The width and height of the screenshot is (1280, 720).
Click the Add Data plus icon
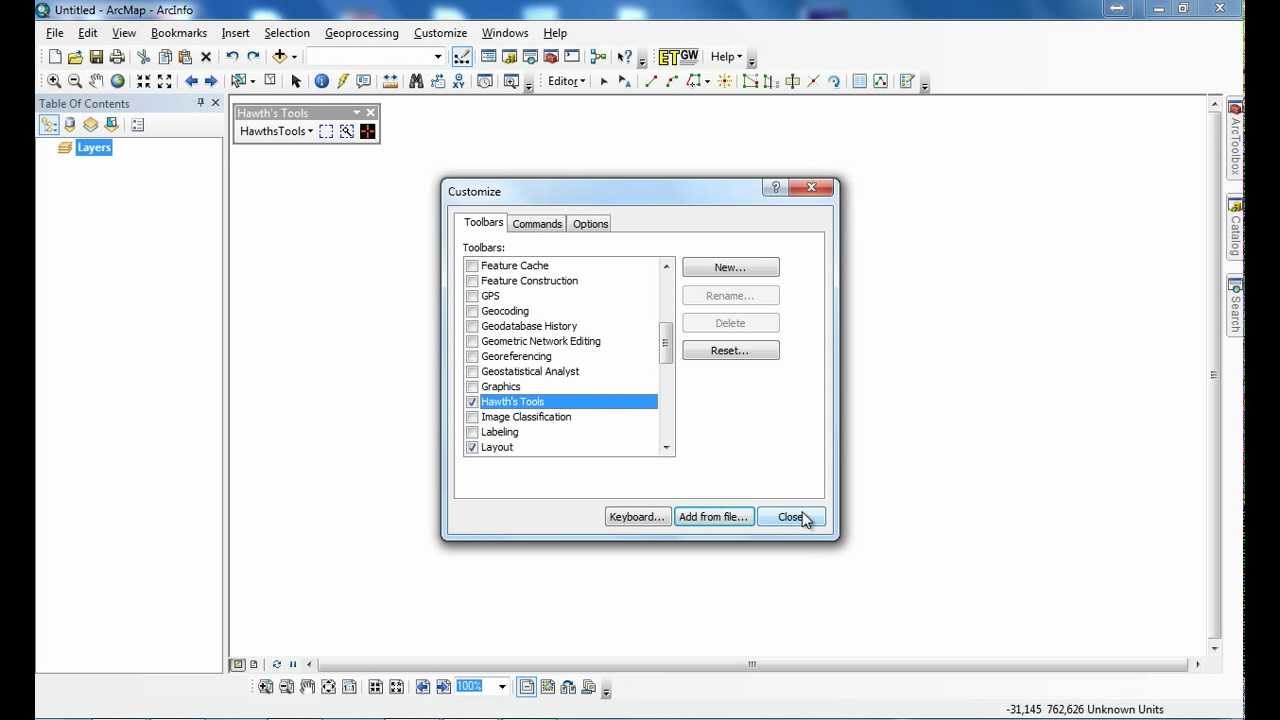tap(280, 57)
